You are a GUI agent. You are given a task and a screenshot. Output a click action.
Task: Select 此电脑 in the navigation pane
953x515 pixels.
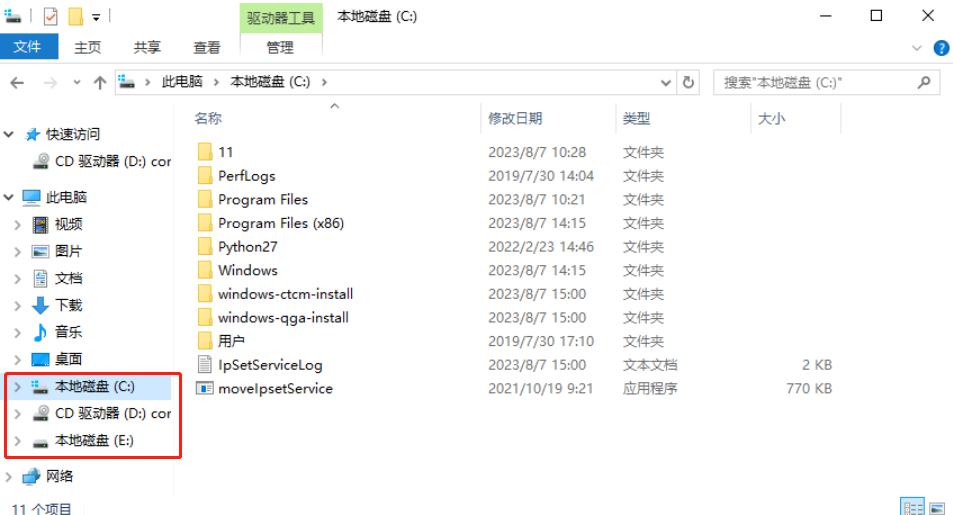(x=66, y=197)
